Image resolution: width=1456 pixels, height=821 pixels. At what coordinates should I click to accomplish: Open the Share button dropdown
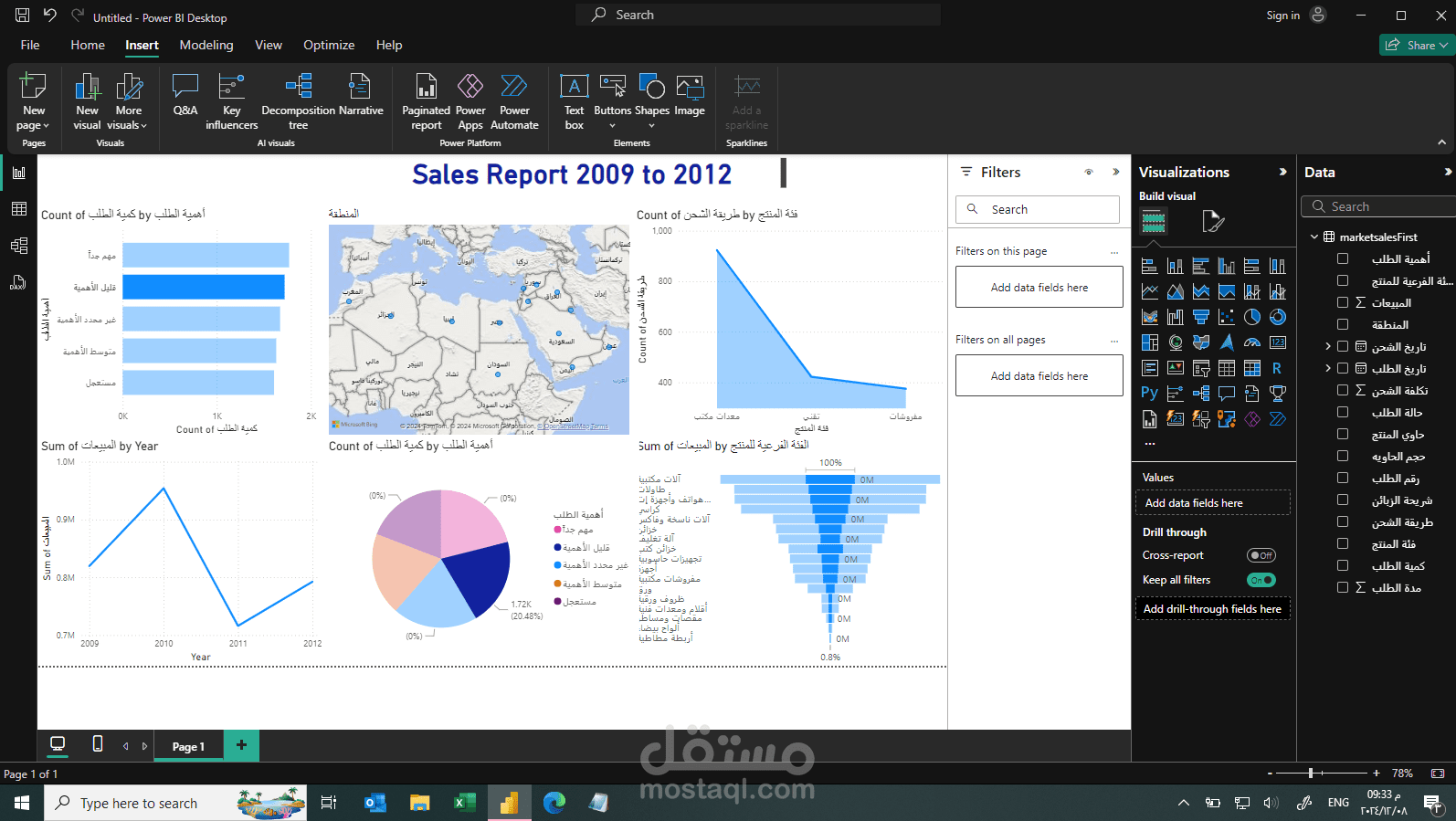pyautogui.click(x=1443, y=45)
